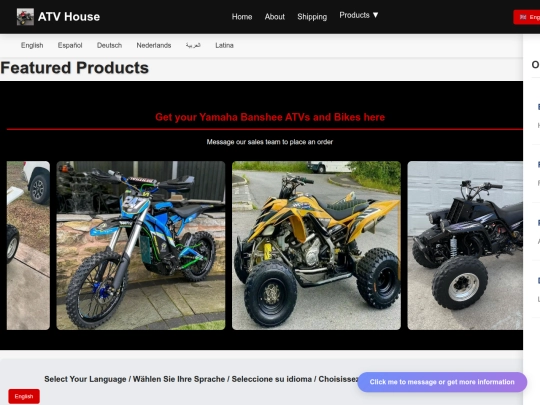Open the Shipping page
This screenshot has height=405, width=540.
tap(312, 17)
